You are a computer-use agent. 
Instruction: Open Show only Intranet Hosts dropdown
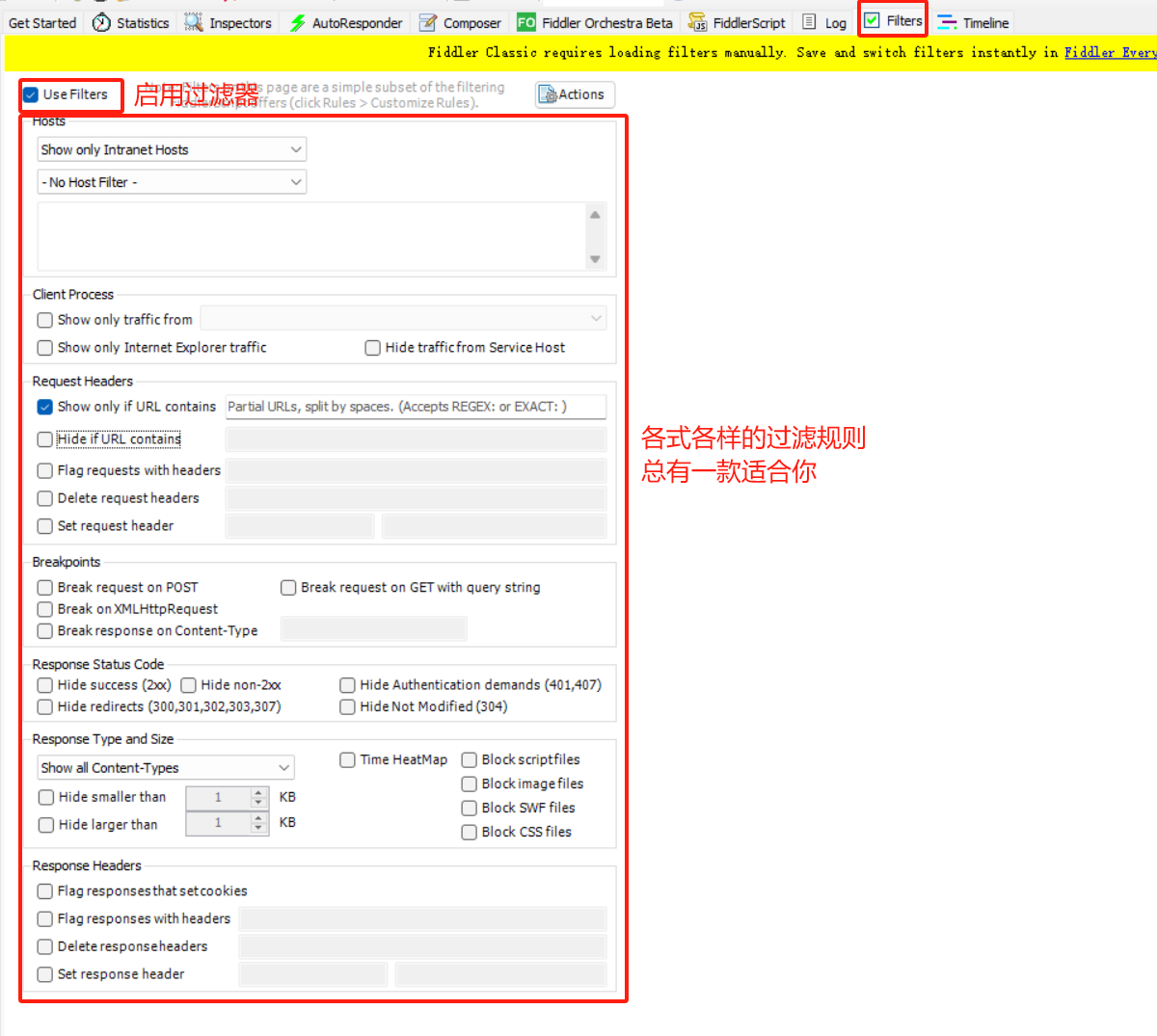[x=172, y=149]
